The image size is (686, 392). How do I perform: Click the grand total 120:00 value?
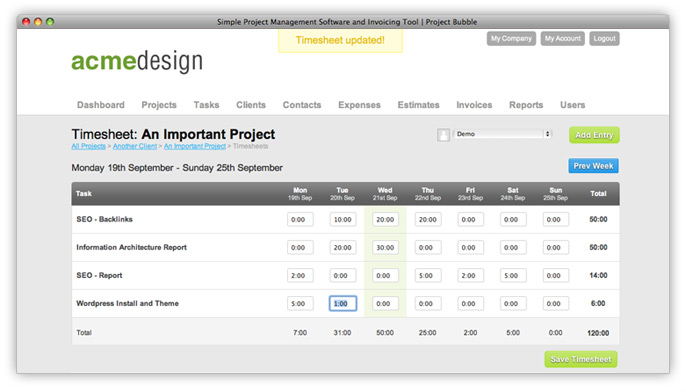[598, 333]
